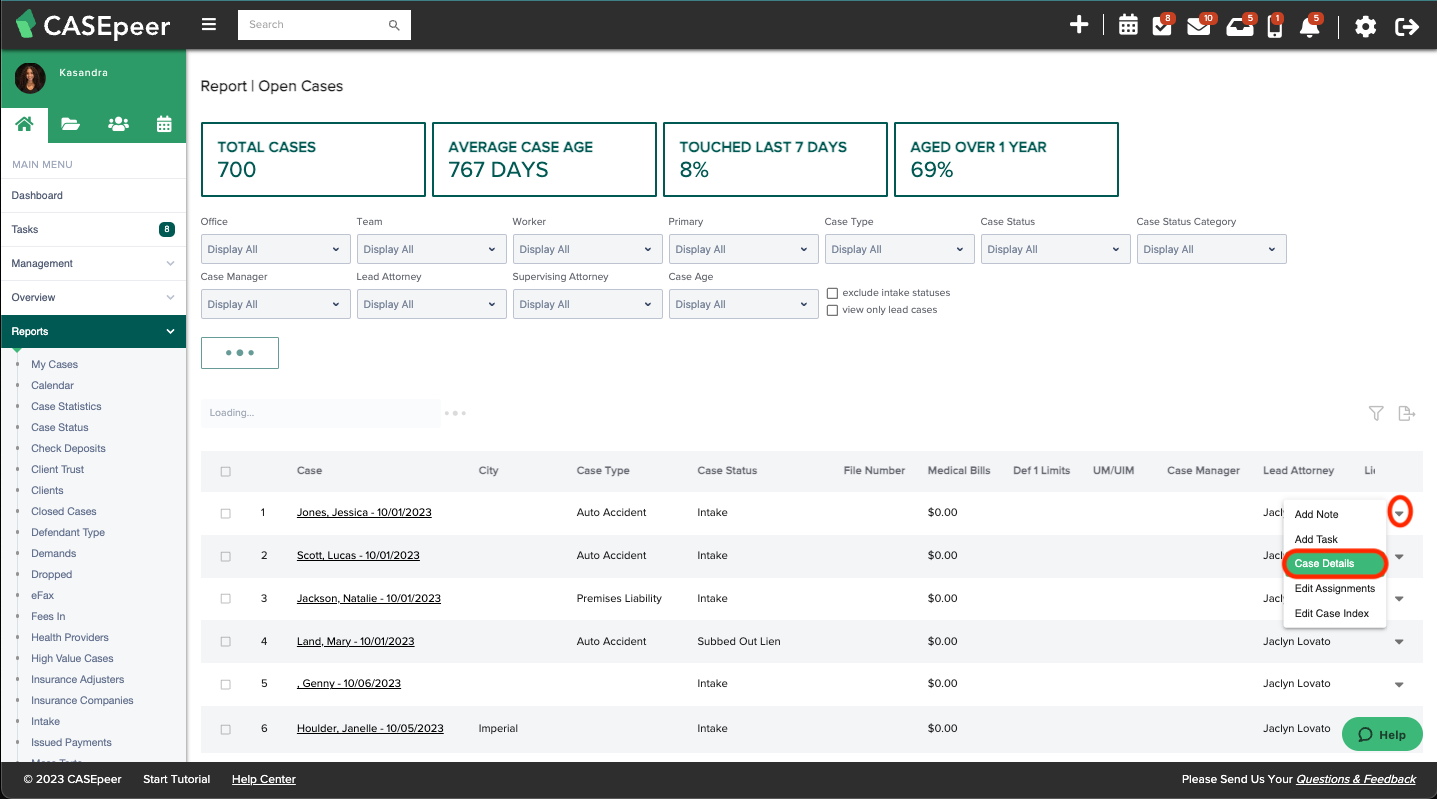Click the search magnifier icon
Viewport: 1437px width, 799px height.
[x=394, y=25]
